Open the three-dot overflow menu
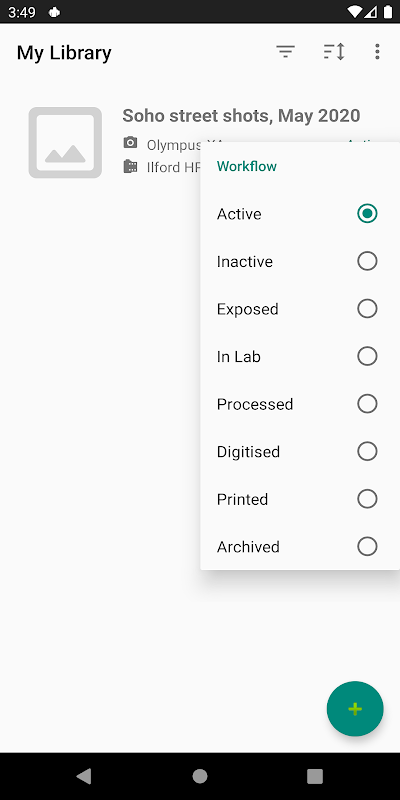The height and width of the screenshot is (800, 400). (377, 52)
